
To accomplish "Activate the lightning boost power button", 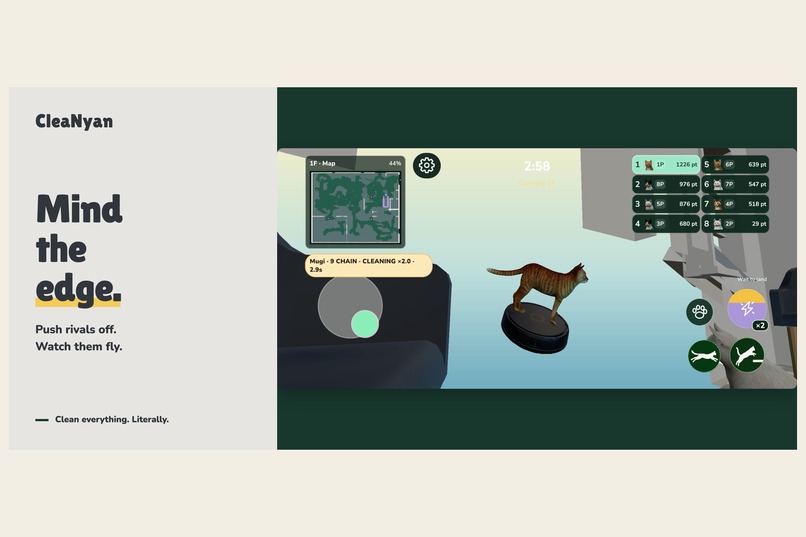I will [x=747, y=308].
